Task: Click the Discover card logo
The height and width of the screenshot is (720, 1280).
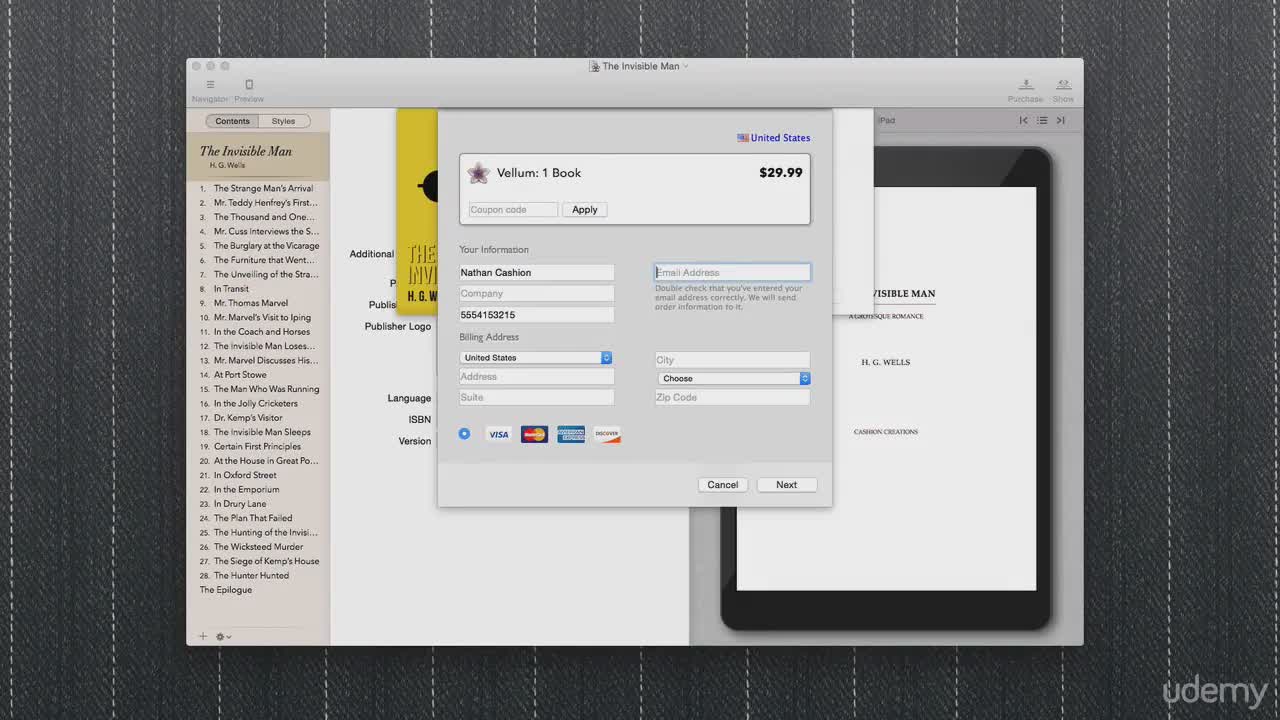Action: pyautogui.click(x=607, y=434)
